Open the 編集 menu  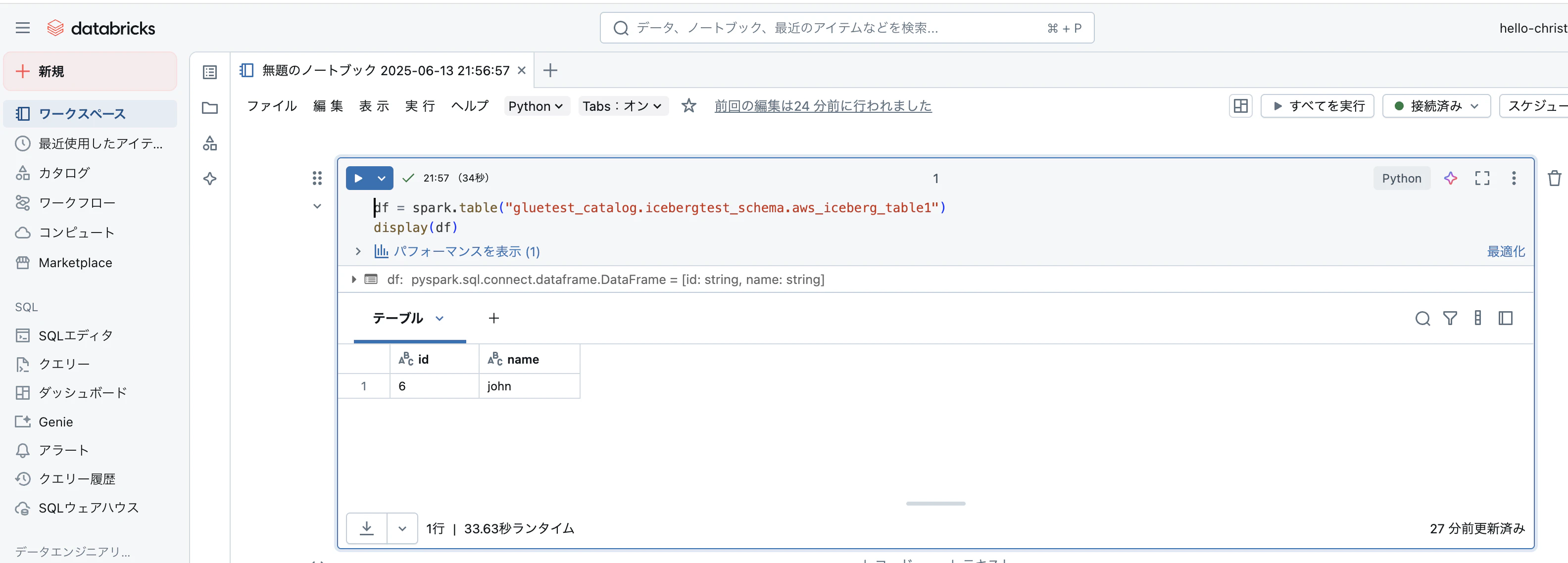(328, 106)
